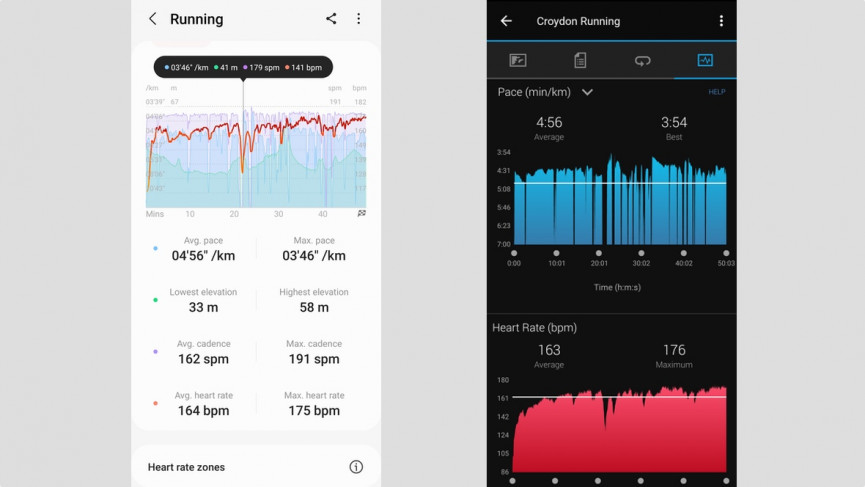The width and height of the screenshot is (865, 487).
Task: Open the laps tab icon
Action: click(642, 60)
